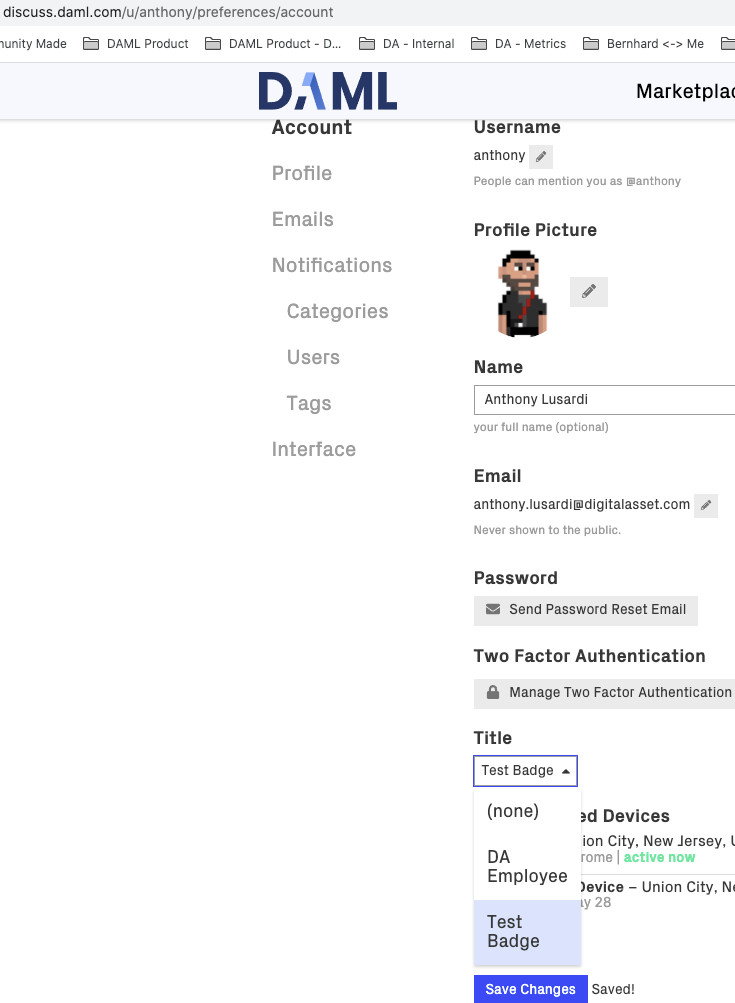Open the DAML Product bookmark folder
Screen dimensions: 735x1003
click(136, 43)
